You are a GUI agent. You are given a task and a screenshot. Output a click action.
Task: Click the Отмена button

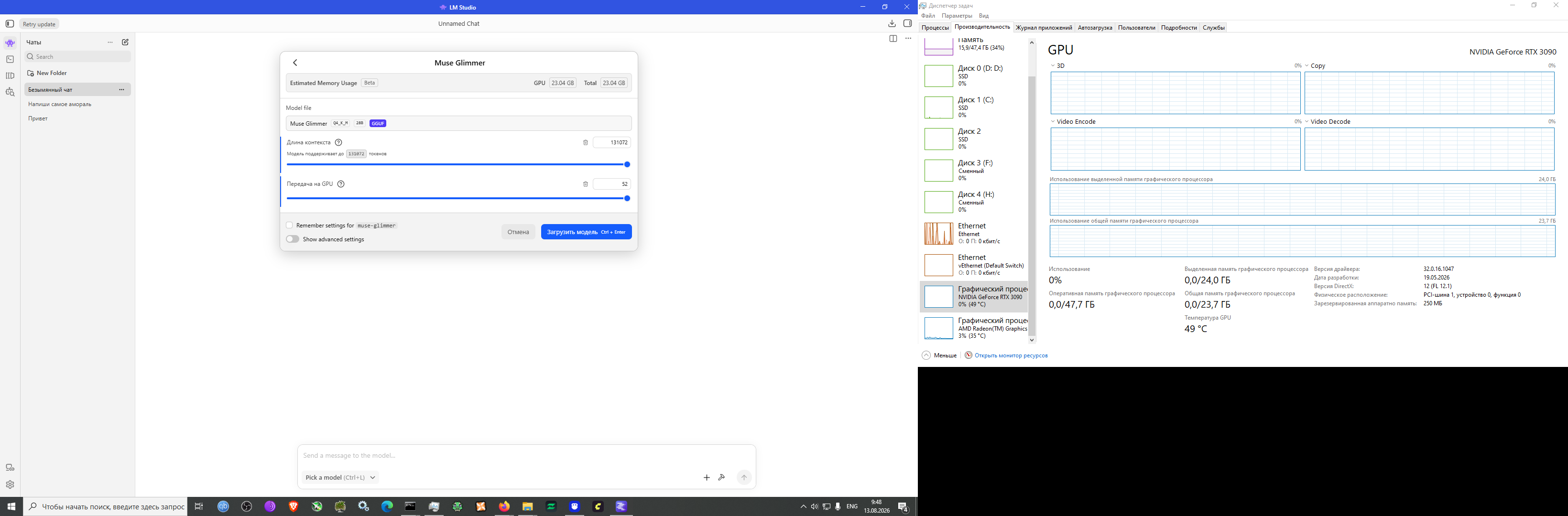[519, 232]
